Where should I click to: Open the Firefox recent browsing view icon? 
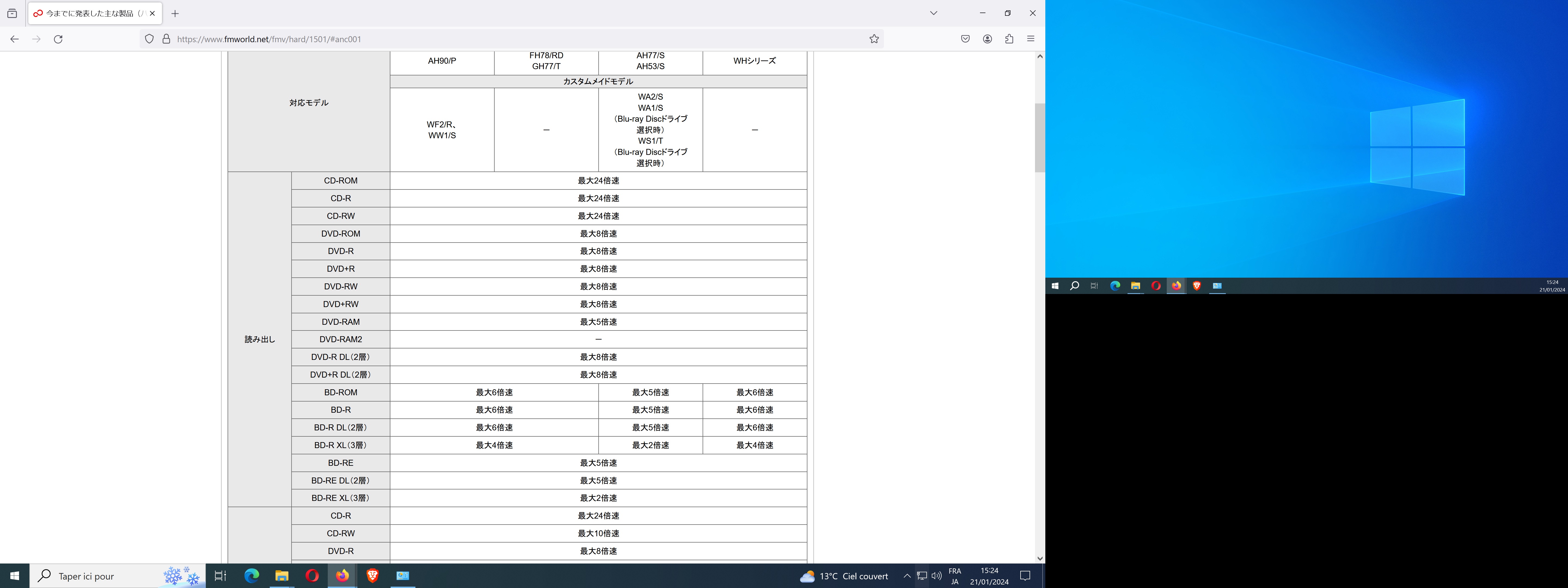(12, 13)
